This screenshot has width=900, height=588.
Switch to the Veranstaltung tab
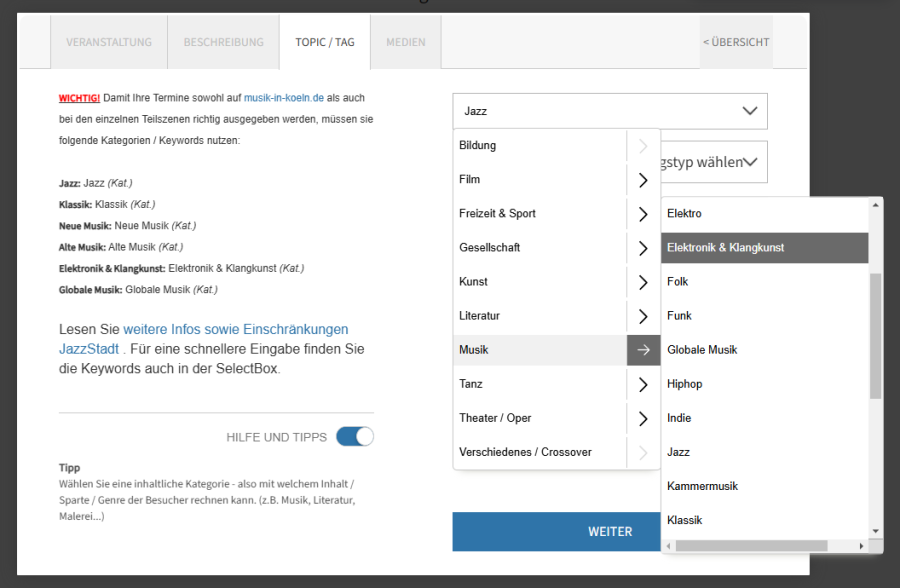tap(109, 42)
